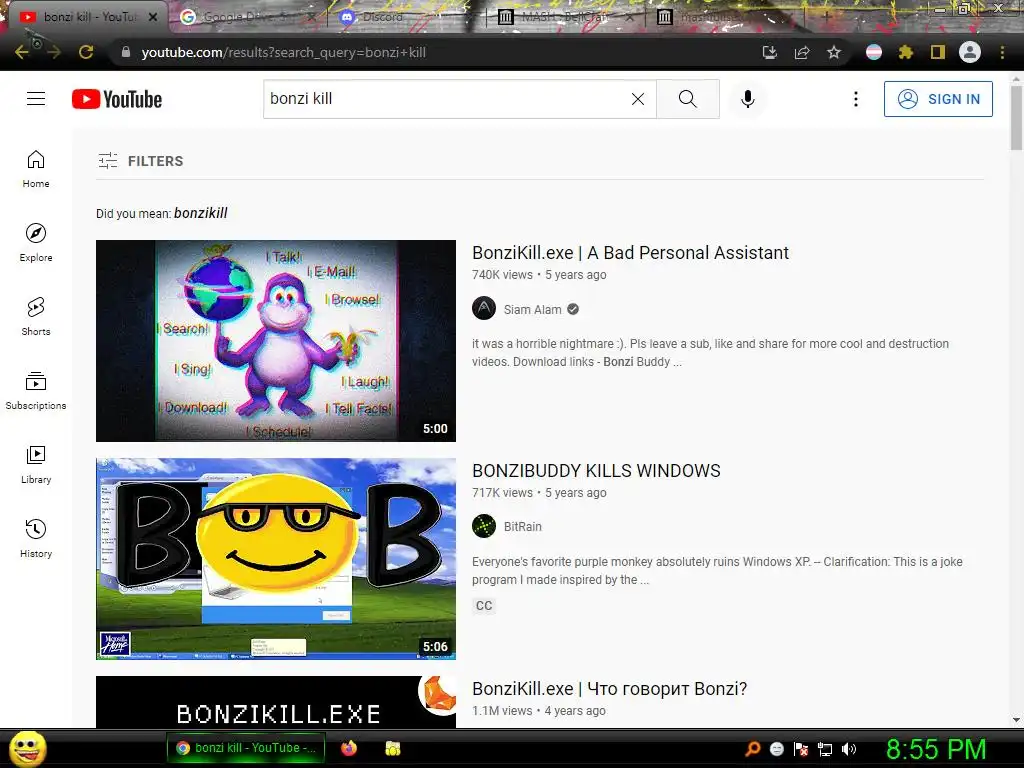Click the bonzi kill taskbar window button
1024x768 pixels.
click(x=245, y=748)
